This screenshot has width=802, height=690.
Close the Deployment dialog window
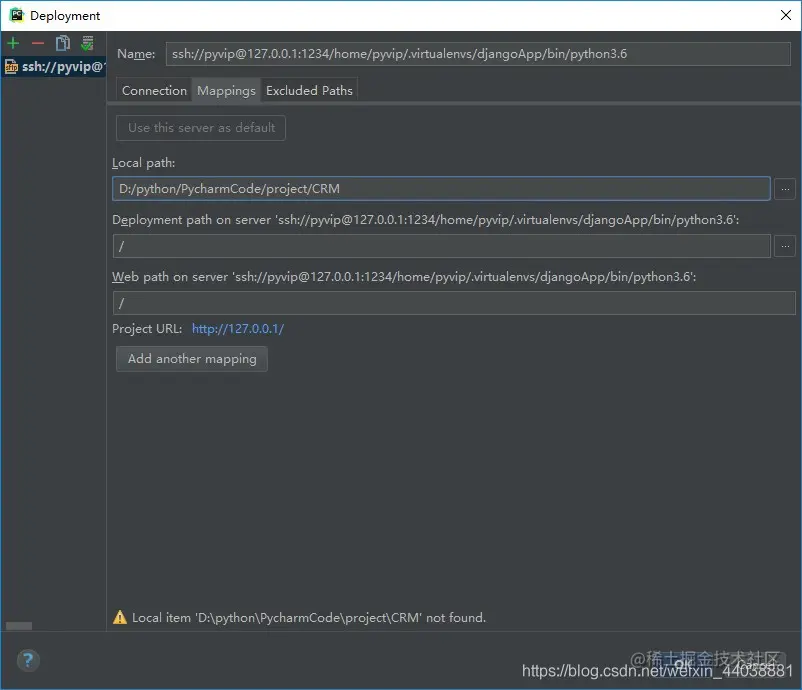coord(786,15)
